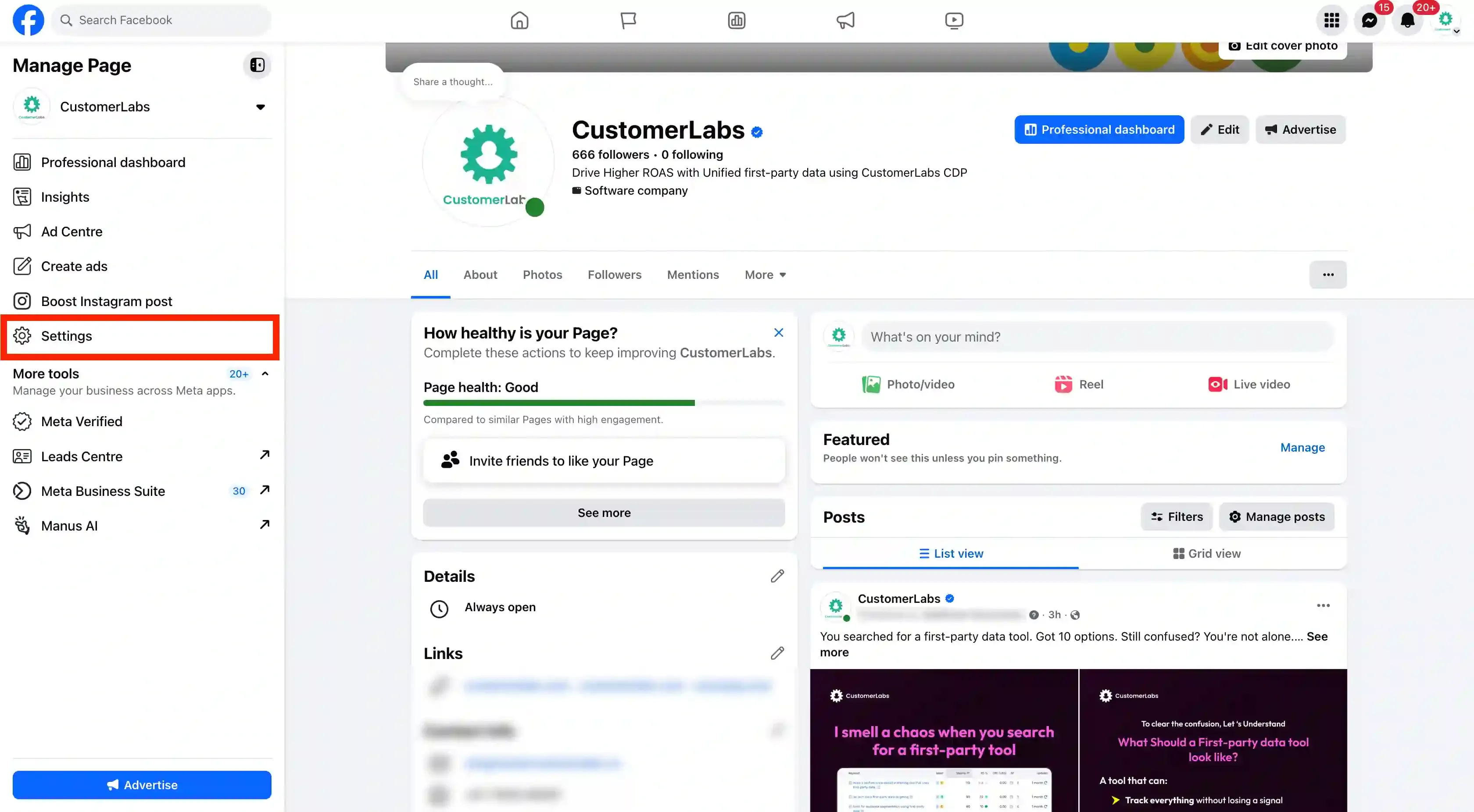Viewport: 1474px width, 812px height.
Task: Start a Live video from composer
Action: (1249, 385)
